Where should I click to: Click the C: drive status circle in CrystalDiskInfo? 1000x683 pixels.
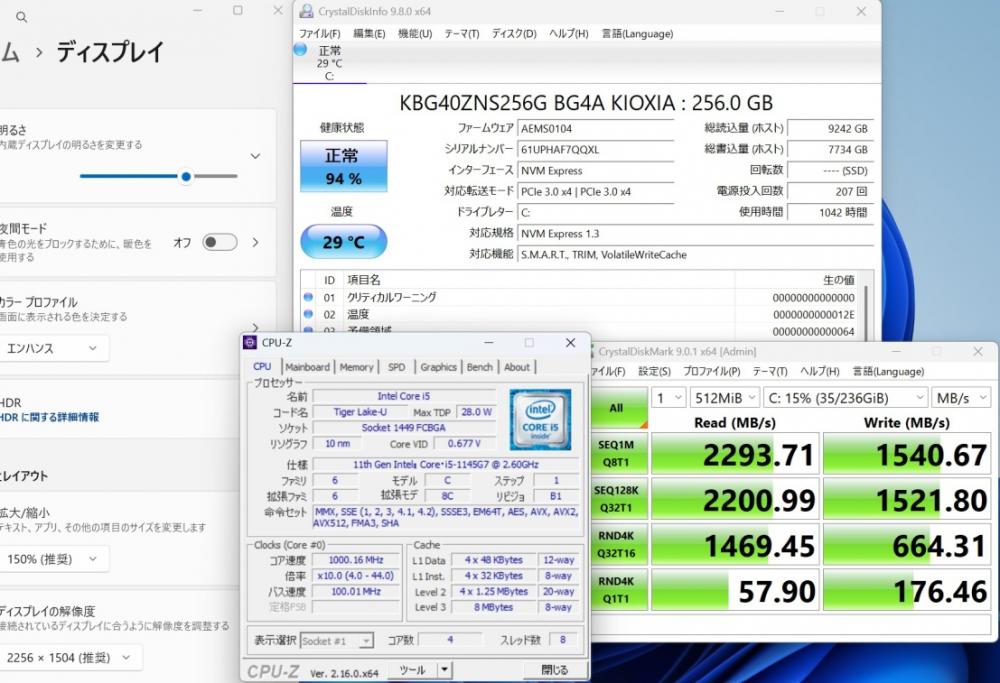300,50
